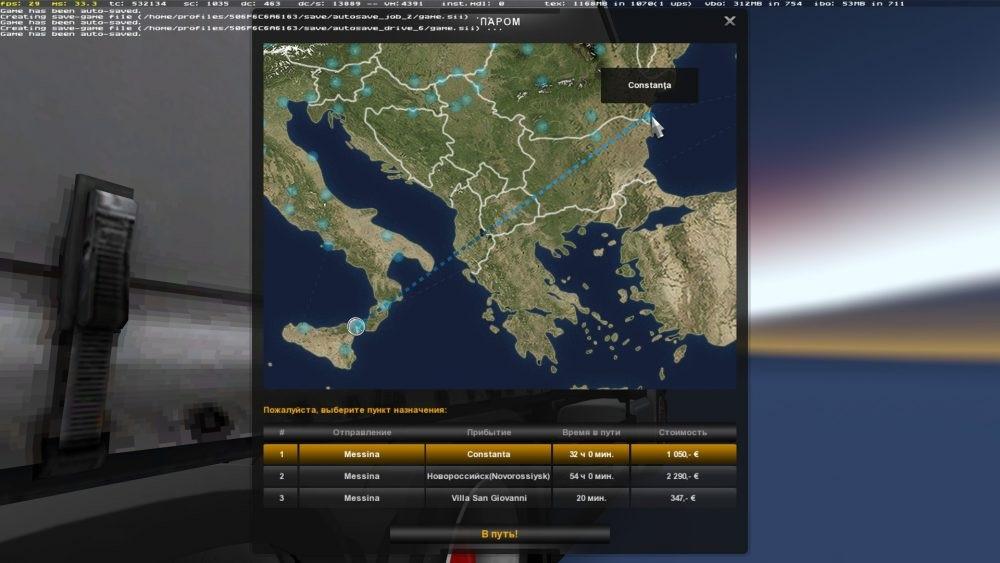Click the Стоимость column header

(x=683, y=432)
